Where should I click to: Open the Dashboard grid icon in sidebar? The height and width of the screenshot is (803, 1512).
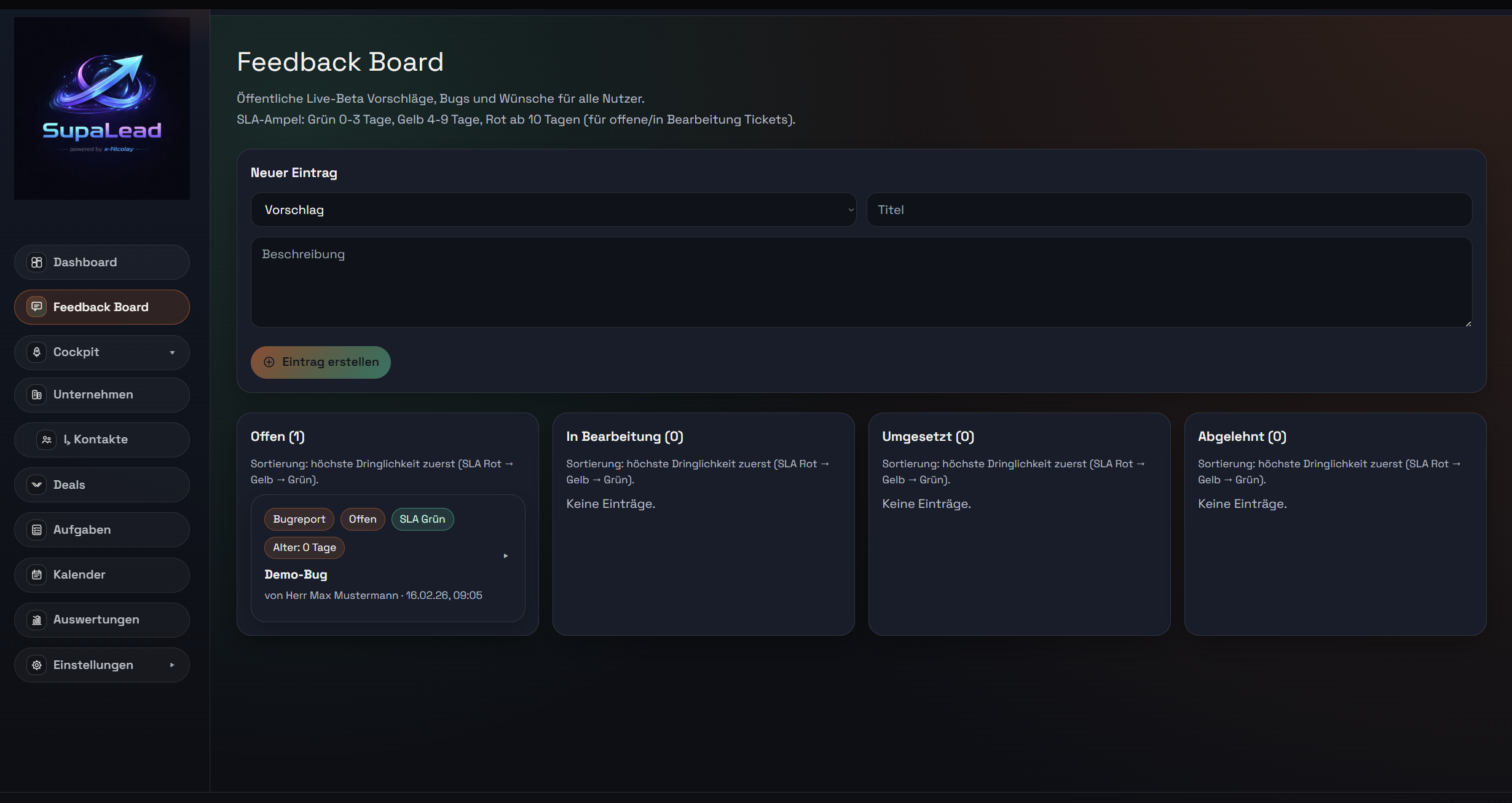click(x=36, y=262)
